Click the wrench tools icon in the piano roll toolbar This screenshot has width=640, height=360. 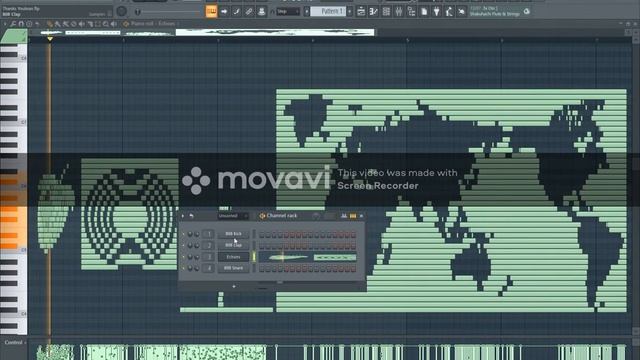point(13,24)
